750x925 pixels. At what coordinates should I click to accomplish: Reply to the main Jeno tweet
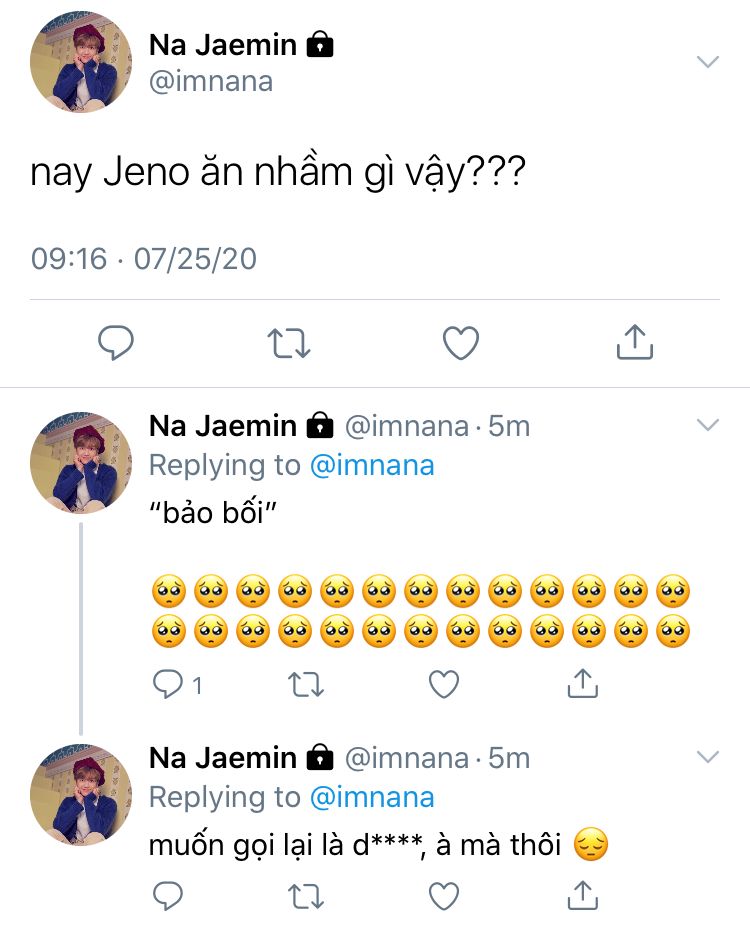(x=116, y=343)
